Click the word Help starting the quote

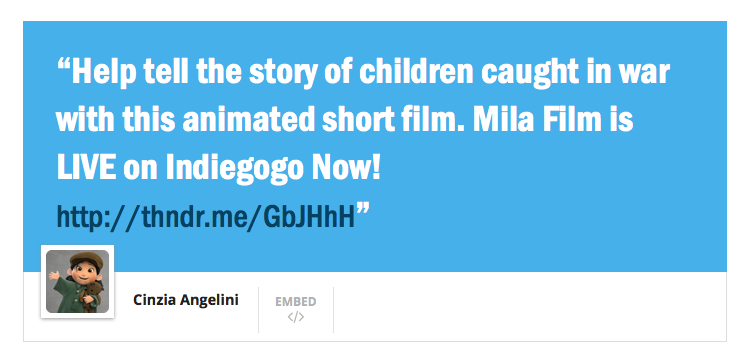104,72
